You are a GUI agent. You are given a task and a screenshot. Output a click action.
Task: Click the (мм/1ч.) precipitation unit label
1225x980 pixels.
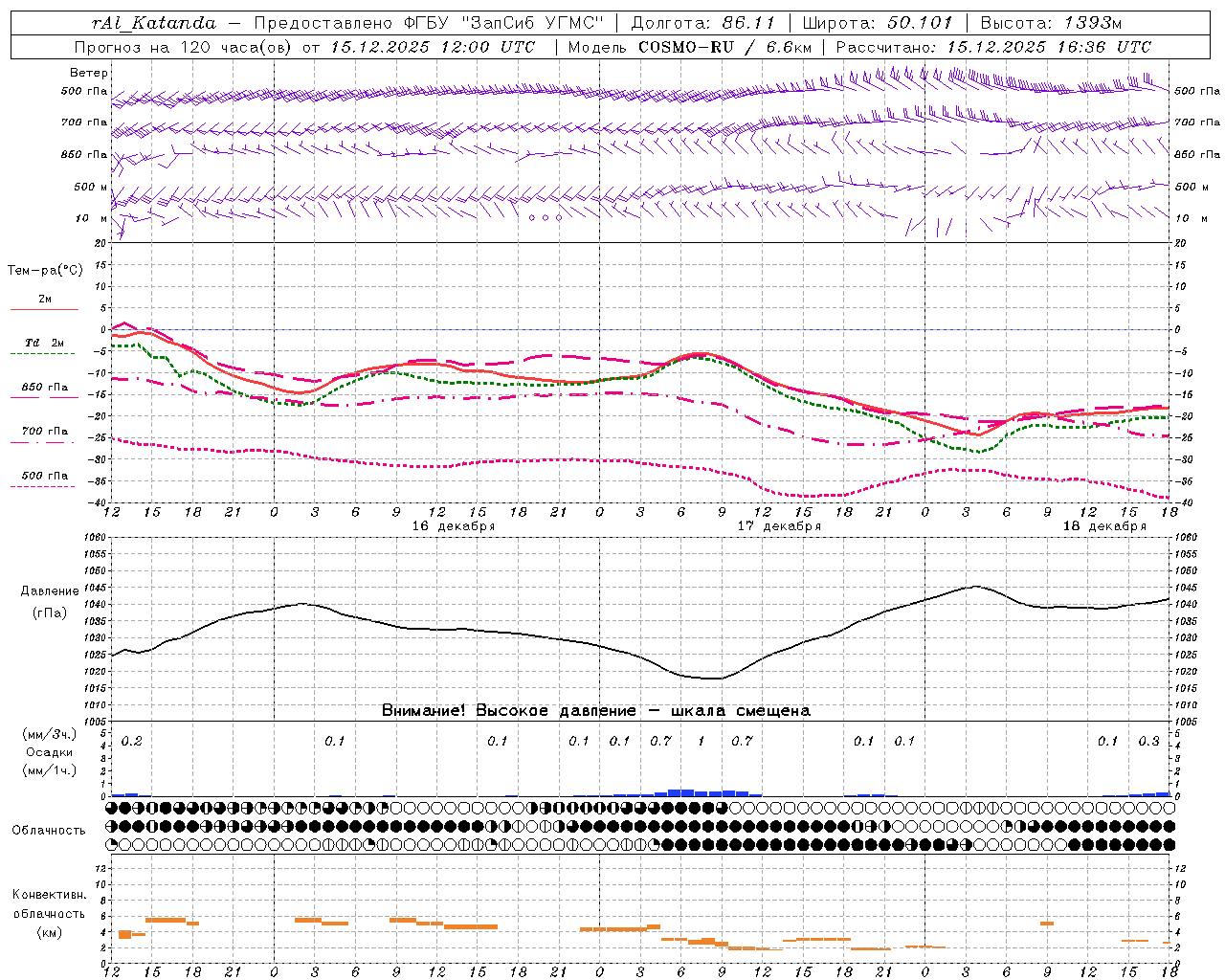[49, 769]
